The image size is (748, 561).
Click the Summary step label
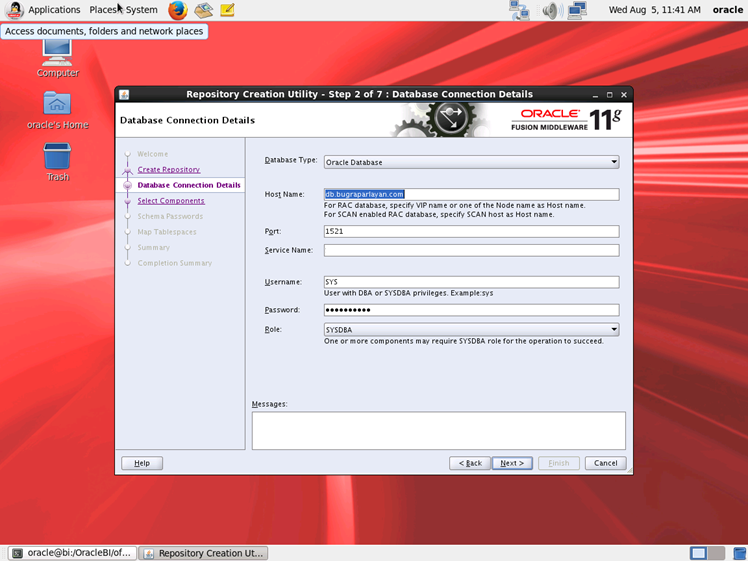click(x=154, y=248)
